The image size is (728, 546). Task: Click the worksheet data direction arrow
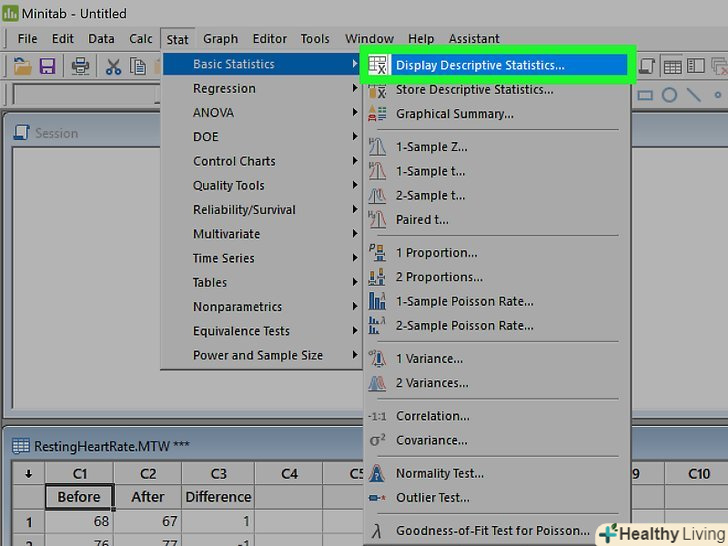(x=28, y=474)
